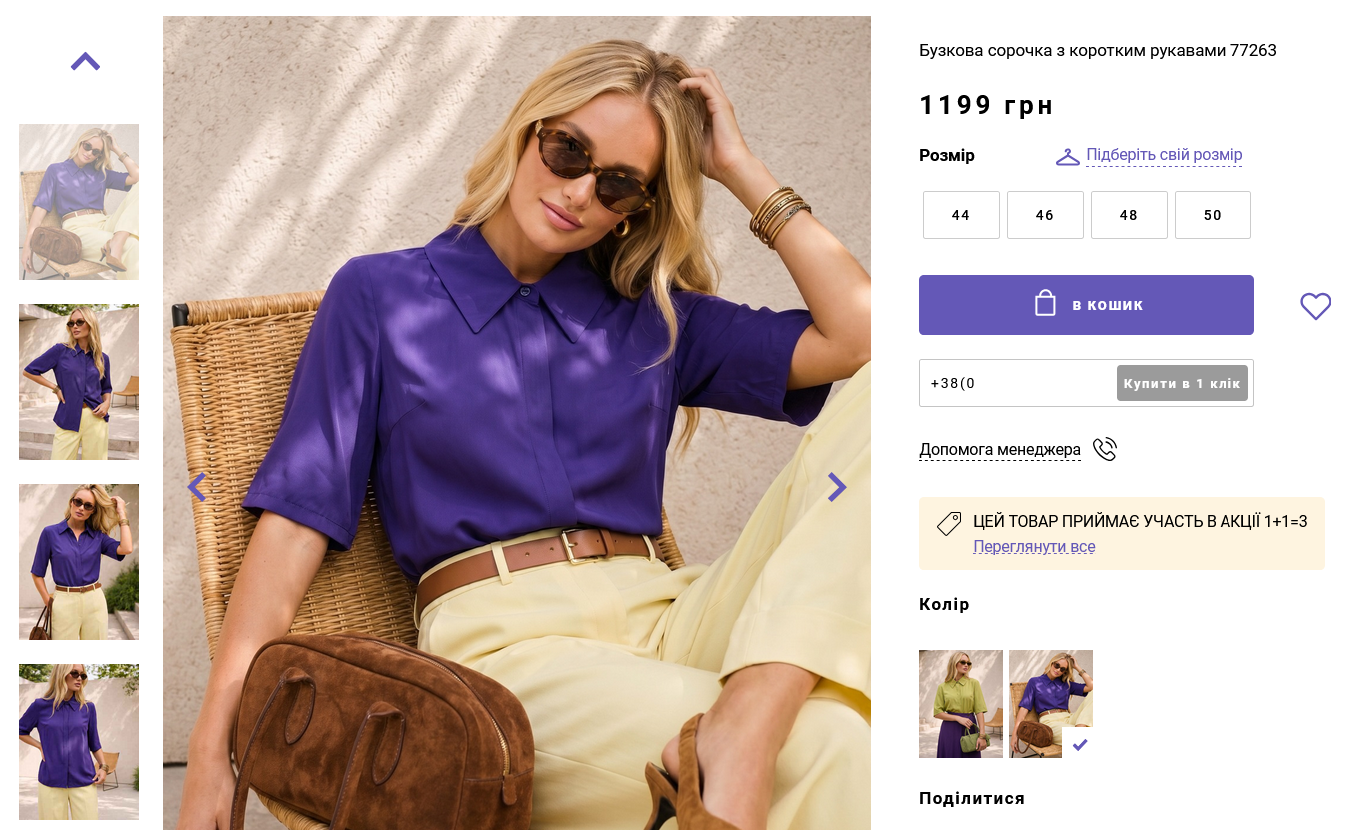Select size 44
This screenshot has width=1353, height=830.
[x=961, y=215]
